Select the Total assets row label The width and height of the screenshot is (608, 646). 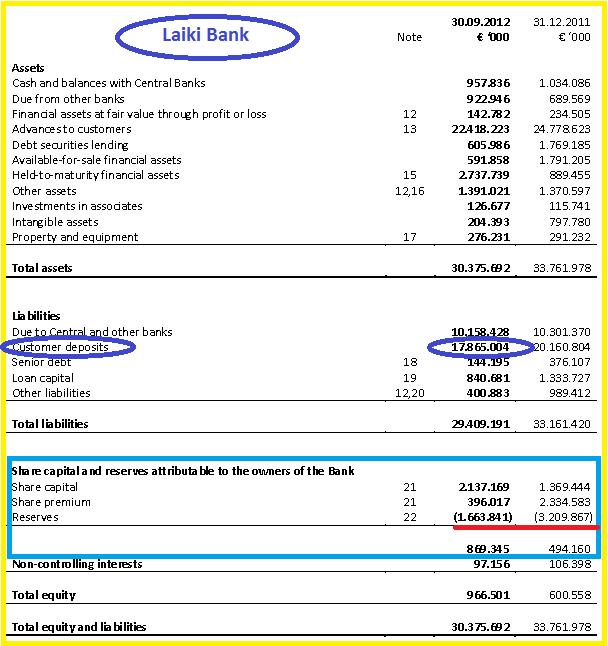[42, 268]
